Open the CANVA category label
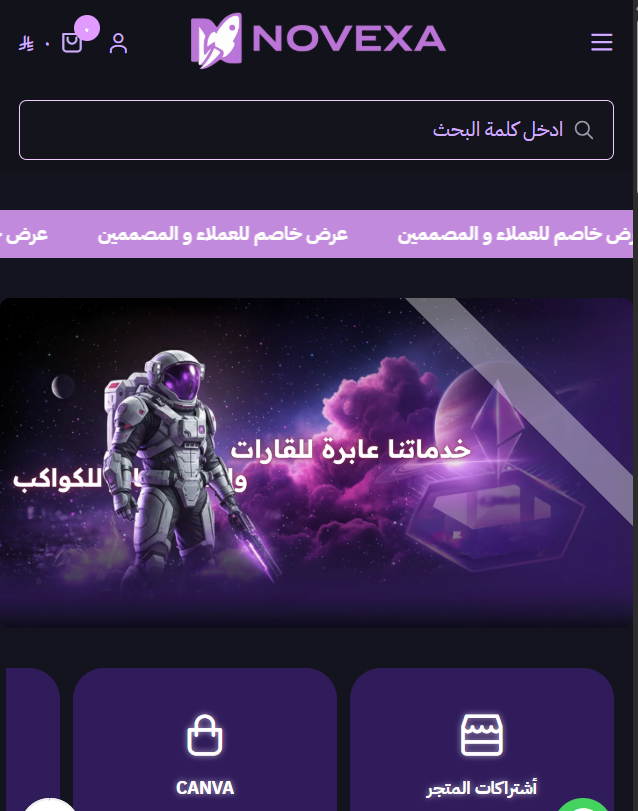The height and width of the screenshot is (811, 638). click(205, 788)
